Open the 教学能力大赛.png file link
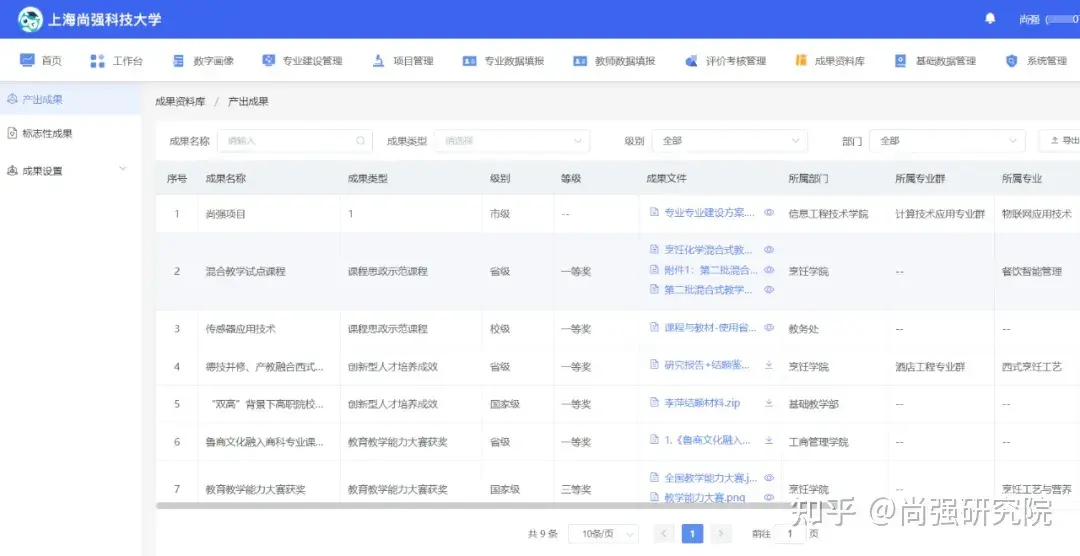 705,497
